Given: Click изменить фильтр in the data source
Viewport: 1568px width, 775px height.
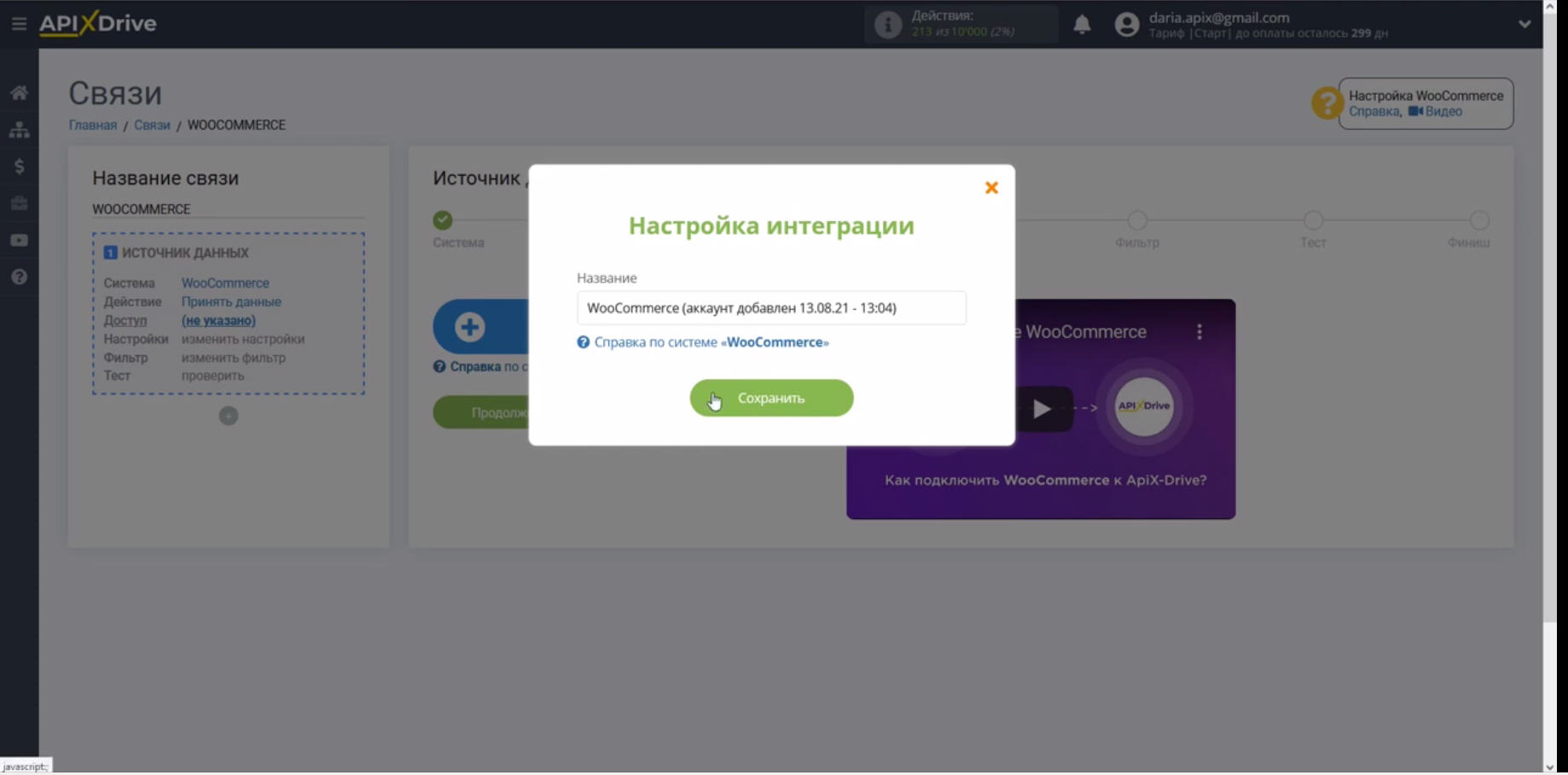Looking at the screenshot, I should (x=234, y=358).
